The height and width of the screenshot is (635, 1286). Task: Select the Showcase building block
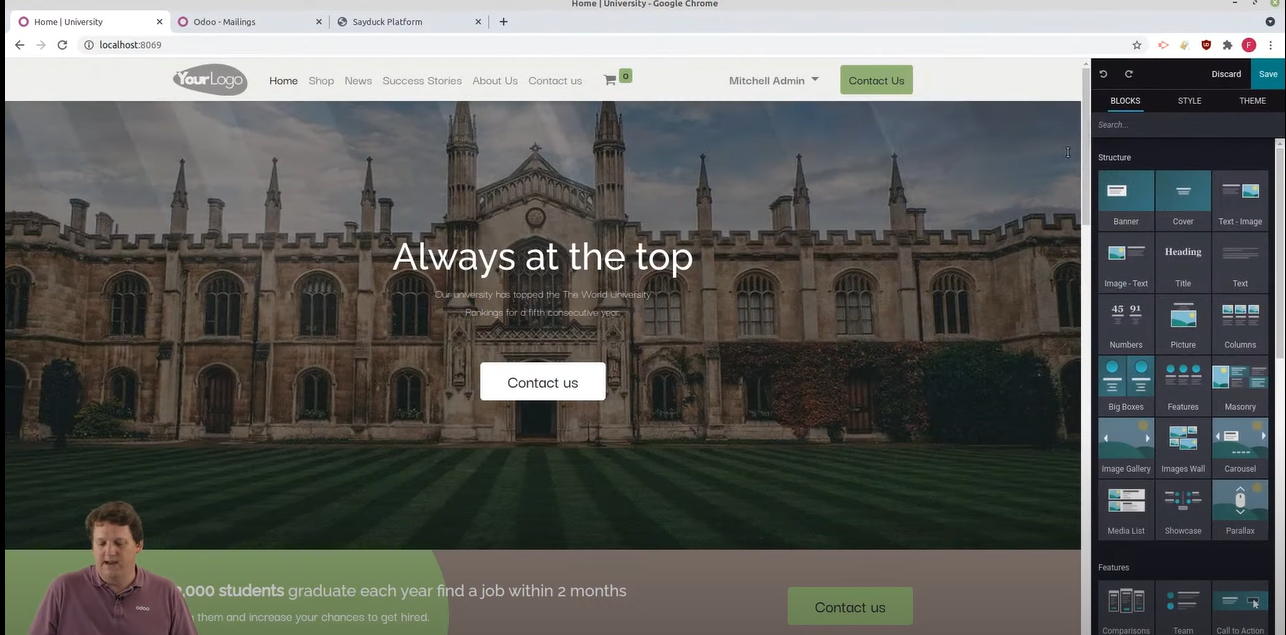coord(1183,509)
